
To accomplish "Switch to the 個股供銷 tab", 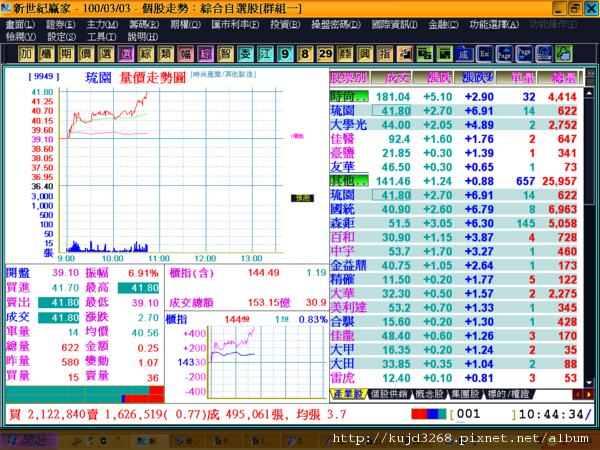I will click(389, 394).
